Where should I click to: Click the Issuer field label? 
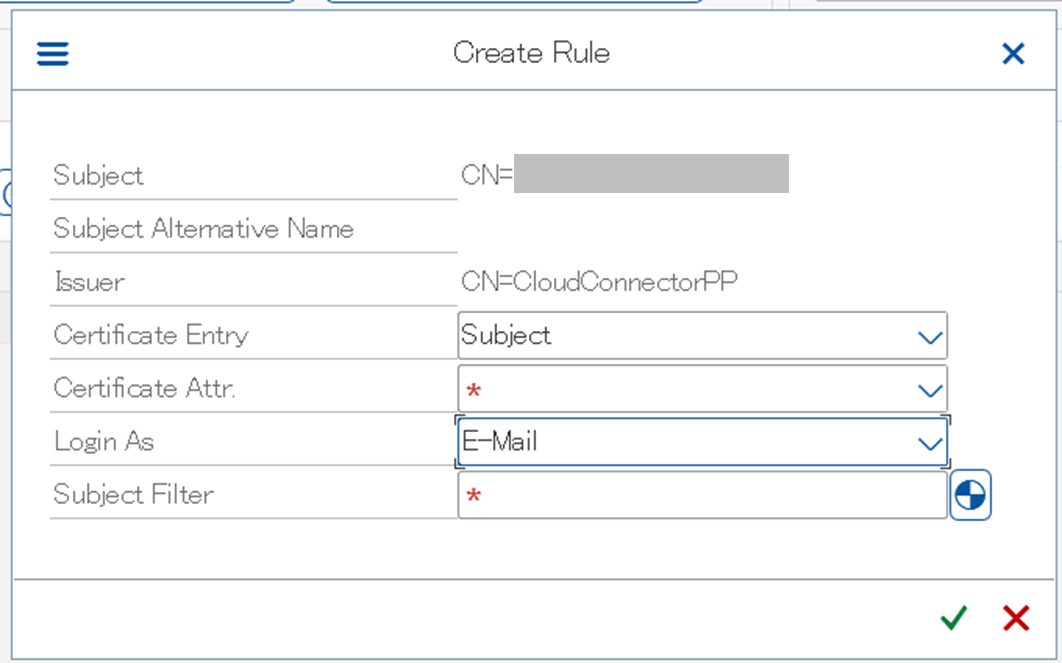point(89,282)
